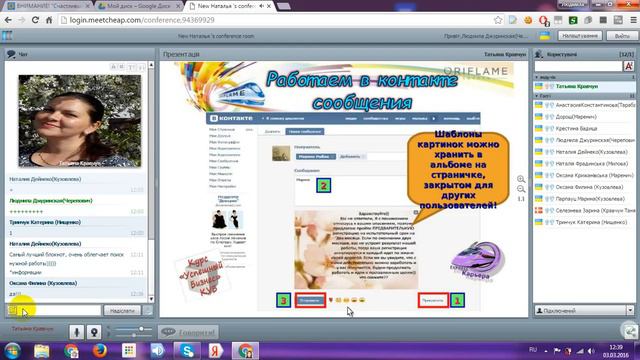
Task: Zoom in on the presentation
Action: click(521, 179)
